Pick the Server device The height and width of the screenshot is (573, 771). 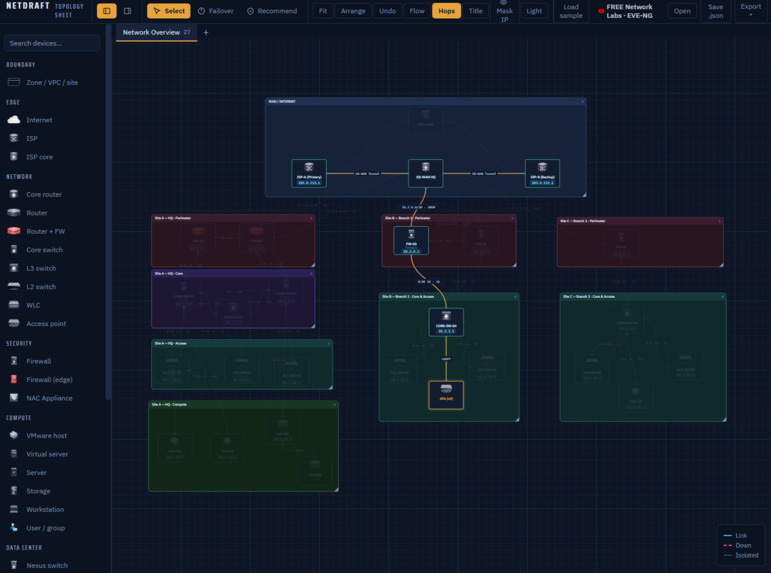tap(52, 472)
